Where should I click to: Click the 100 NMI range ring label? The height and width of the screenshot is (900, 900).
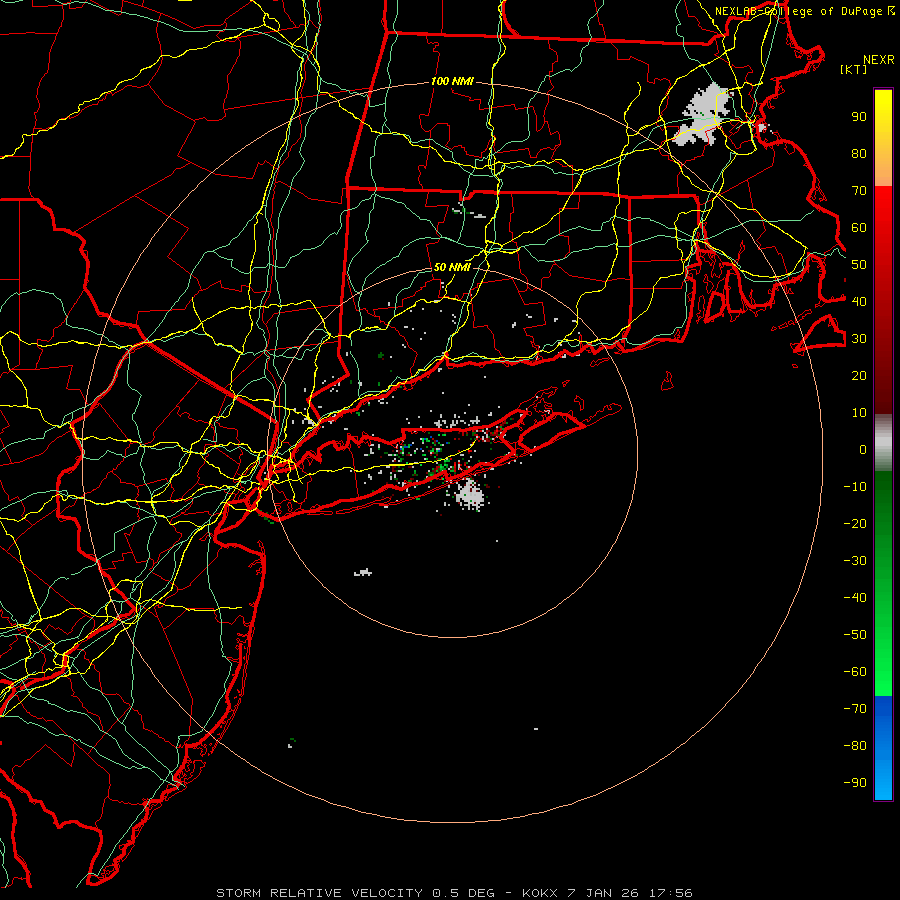(x=452, y=82)
